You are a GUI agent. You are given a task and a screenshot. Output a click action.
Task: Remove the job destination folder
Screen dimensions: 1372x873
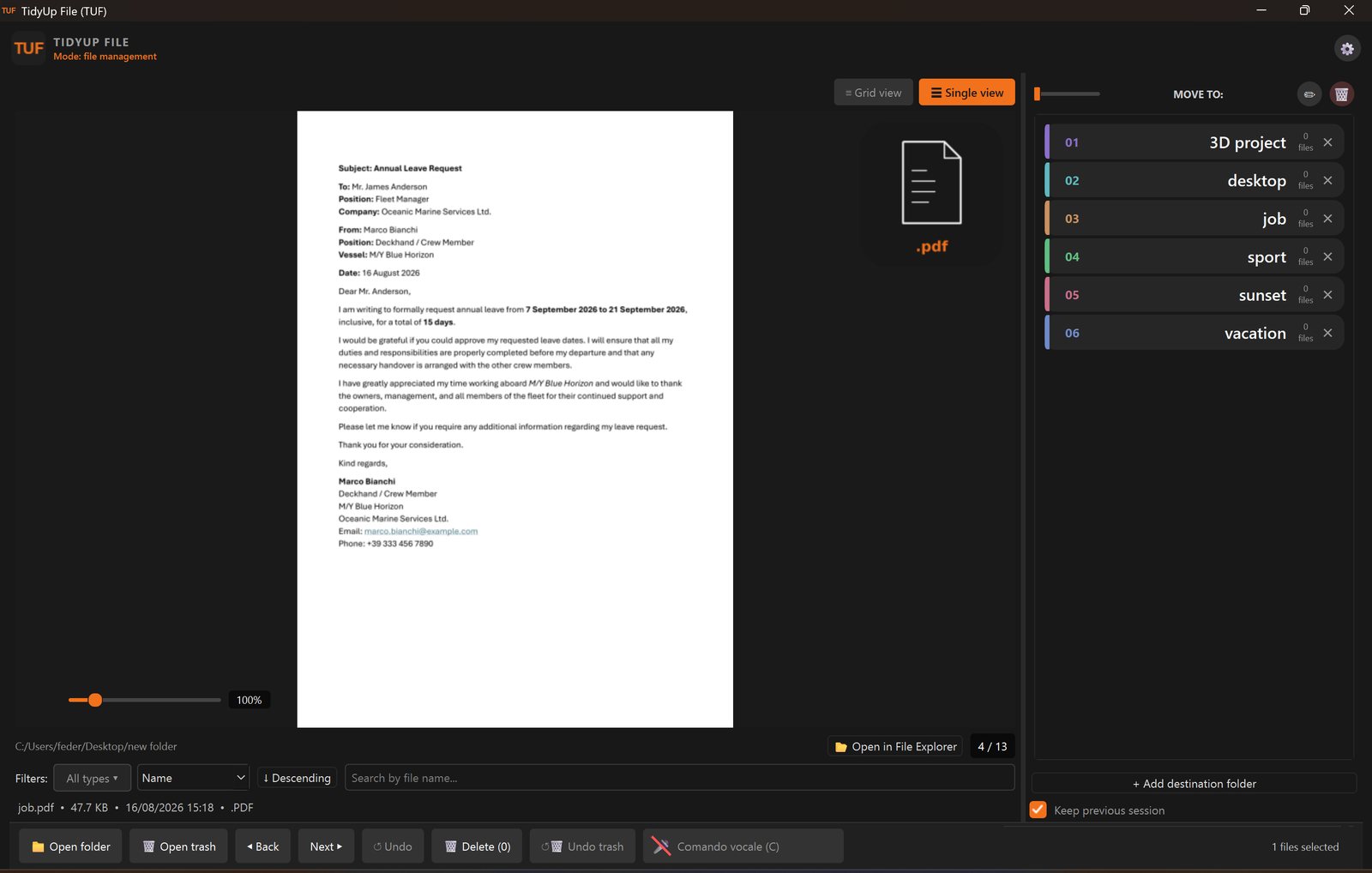[x=1327, y=219]
